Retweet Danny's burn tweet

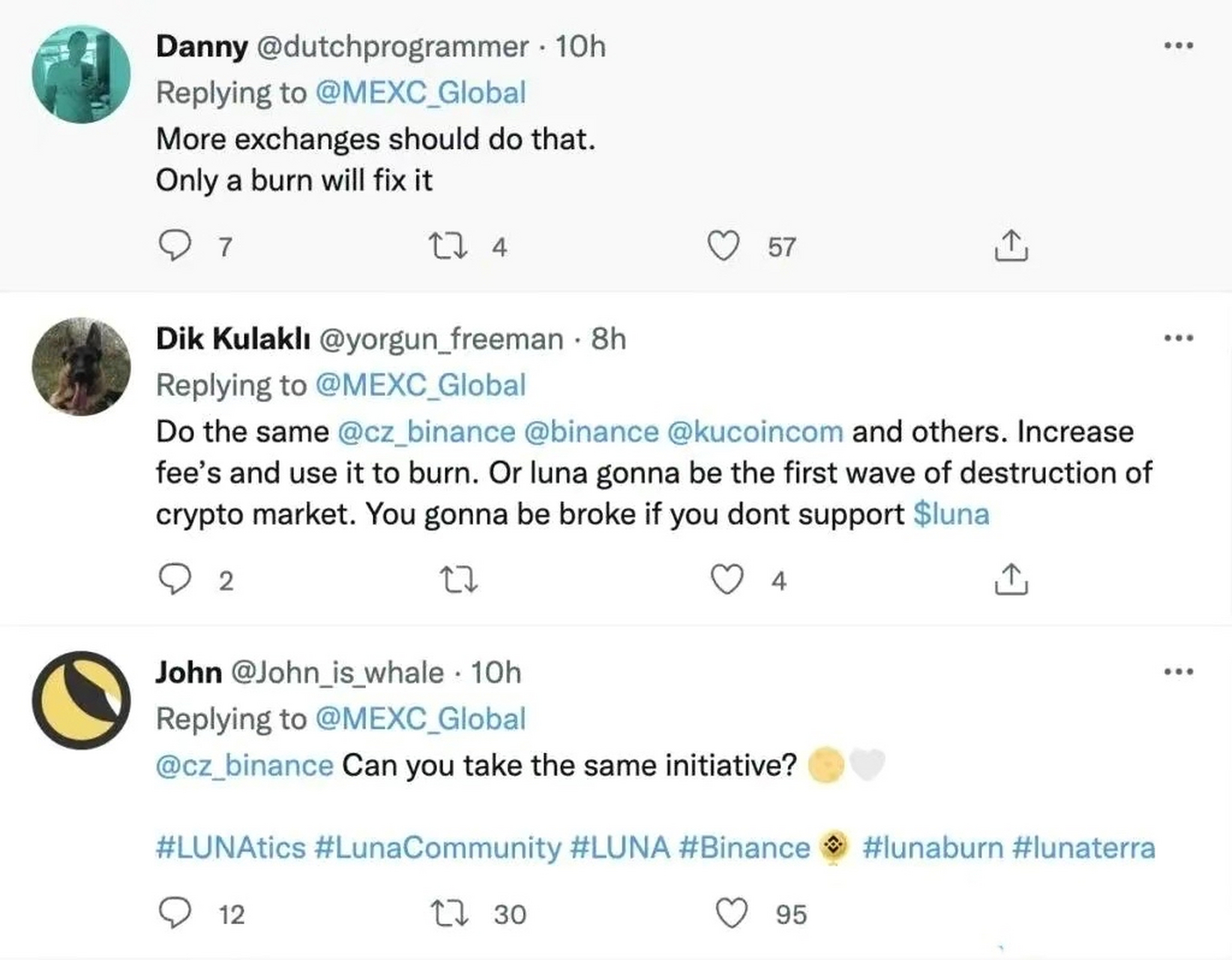pyautogui.click(x=448, y=245)
